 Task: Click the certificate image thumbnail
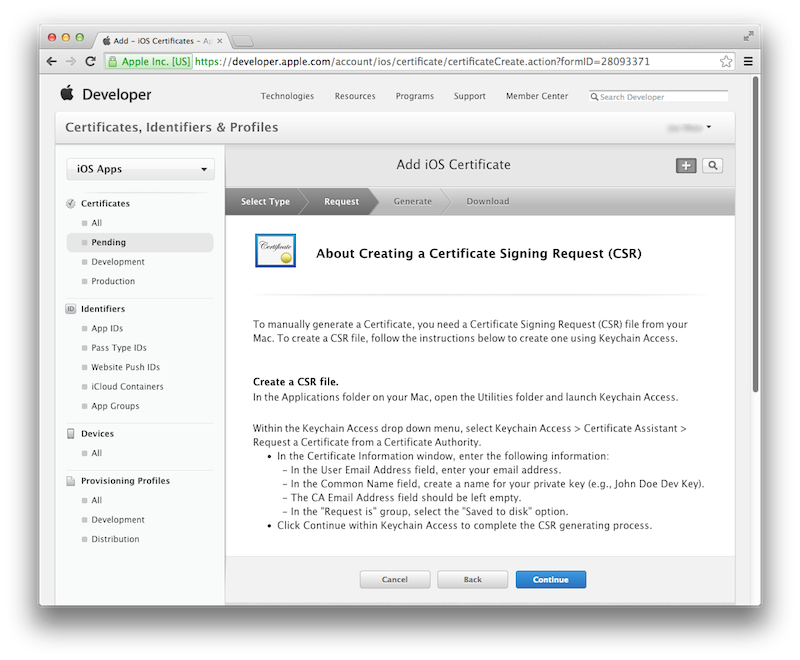coord(276,250)
